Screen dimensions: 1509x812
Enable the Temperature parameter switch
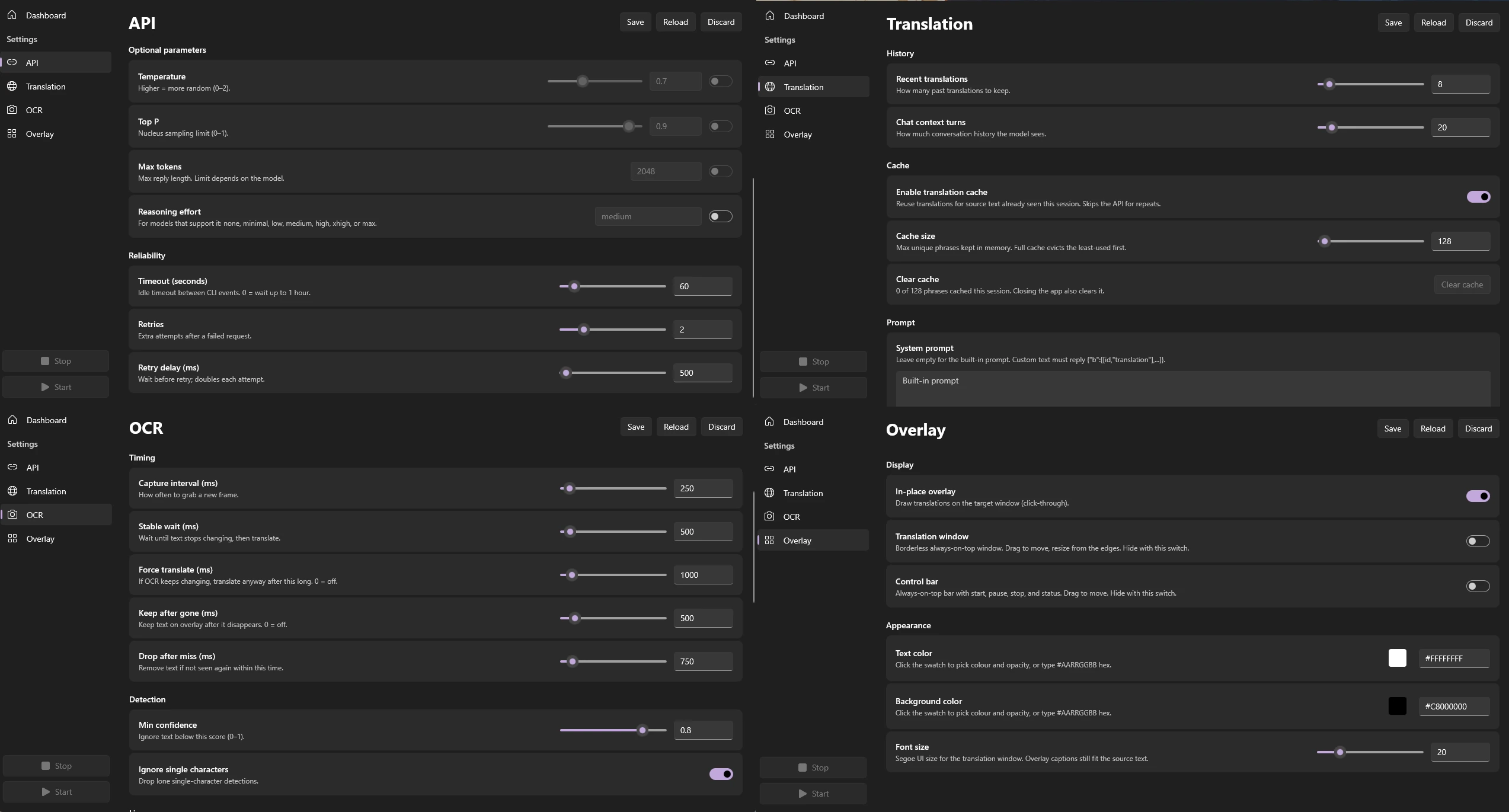[x=721, y=81]
